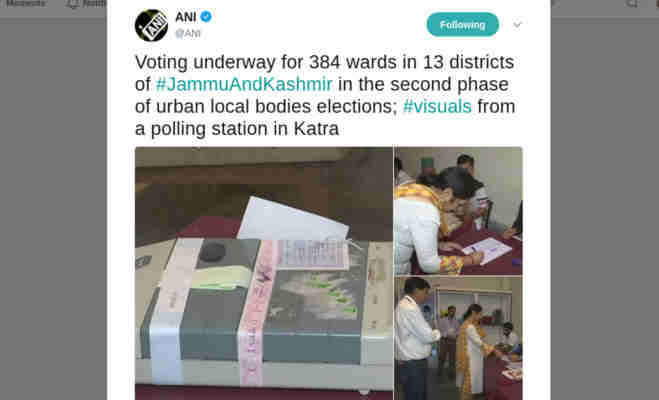Open the @ANI handle link

pyautogui.click(x=187, y=33)
